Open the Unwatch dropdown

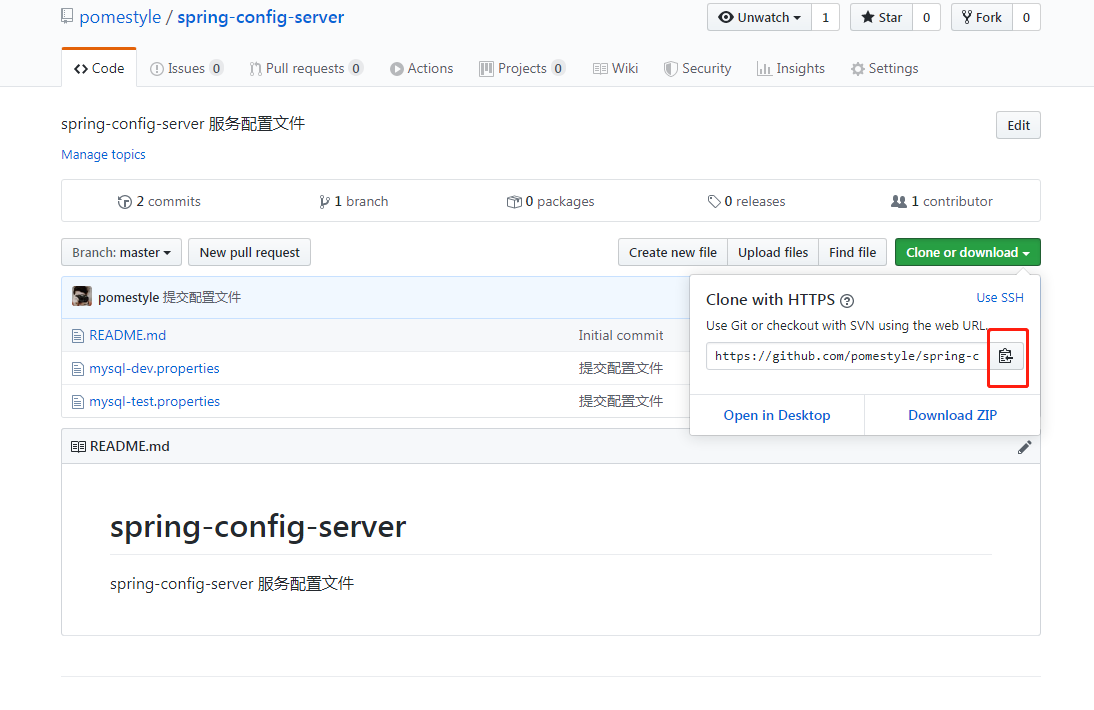coord(759,17)
